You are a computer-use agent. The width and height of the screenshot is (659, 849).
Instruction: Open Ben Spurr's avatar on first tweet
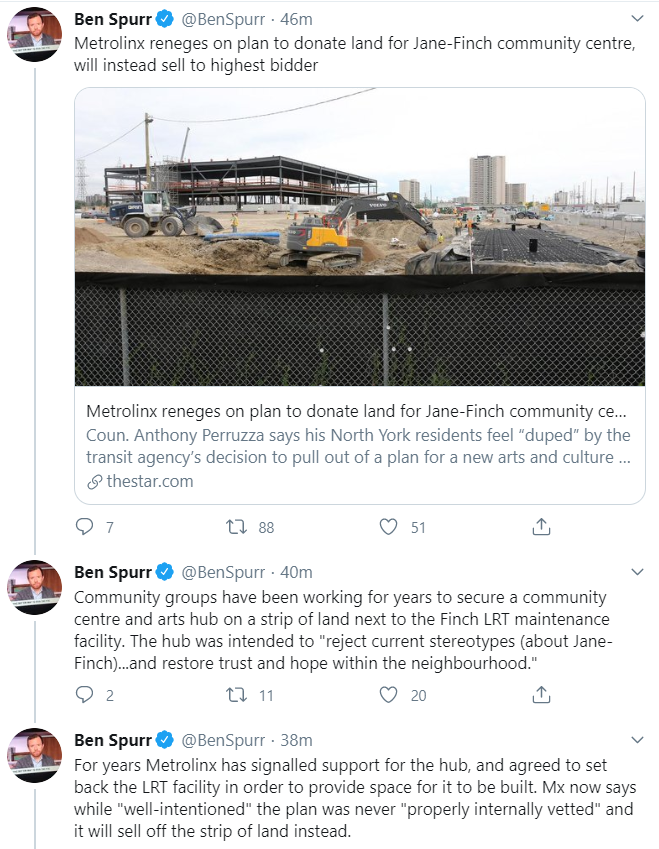pyautogui.click(x=36, y=32)
